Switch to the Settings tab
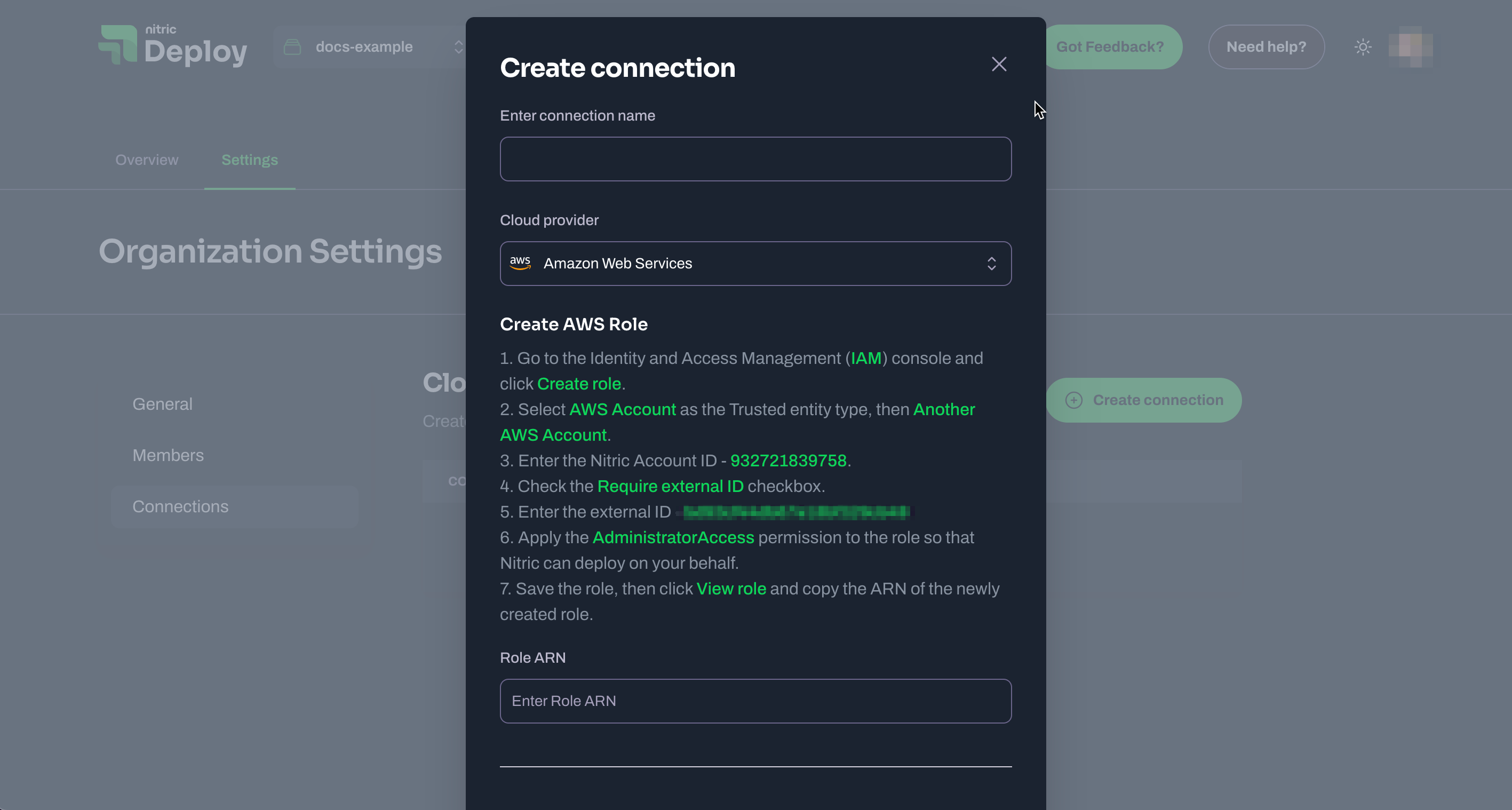Screen dimensions: 1512x810 click(x=250, y=160)
